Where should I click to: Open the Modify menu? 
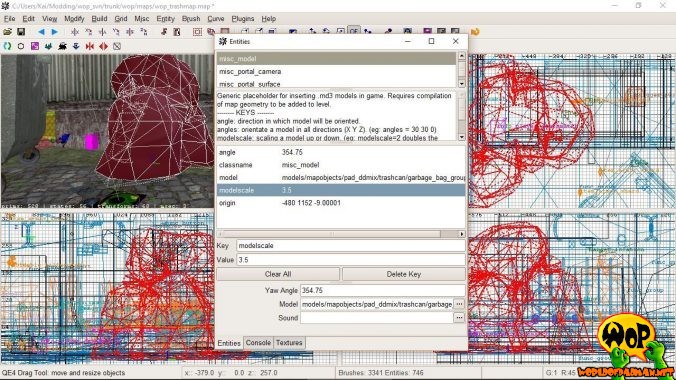click(74, 19)
